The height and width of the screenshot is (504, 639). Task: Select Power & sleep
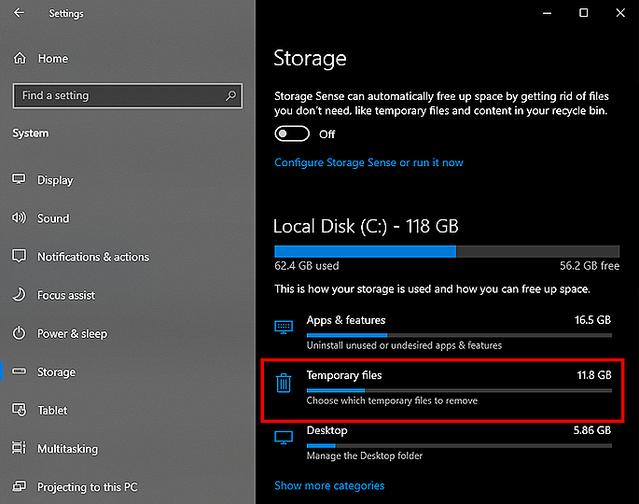(x=72, y=334)
